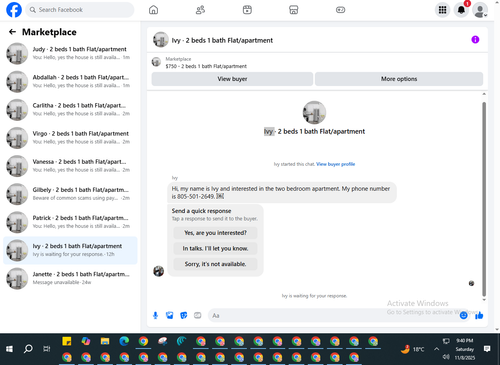Click the View buyer button
The width and height of the screenshot is (500, 365).
[232, 79]
